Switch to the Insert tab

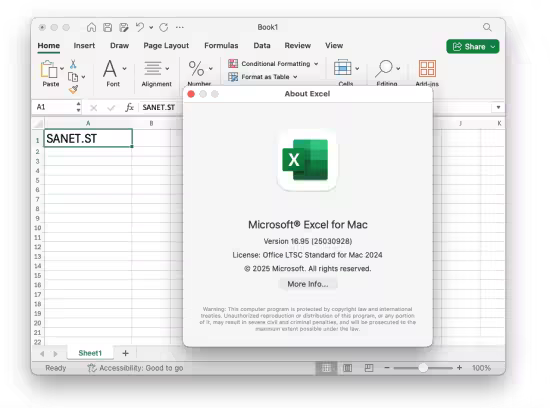84,46
